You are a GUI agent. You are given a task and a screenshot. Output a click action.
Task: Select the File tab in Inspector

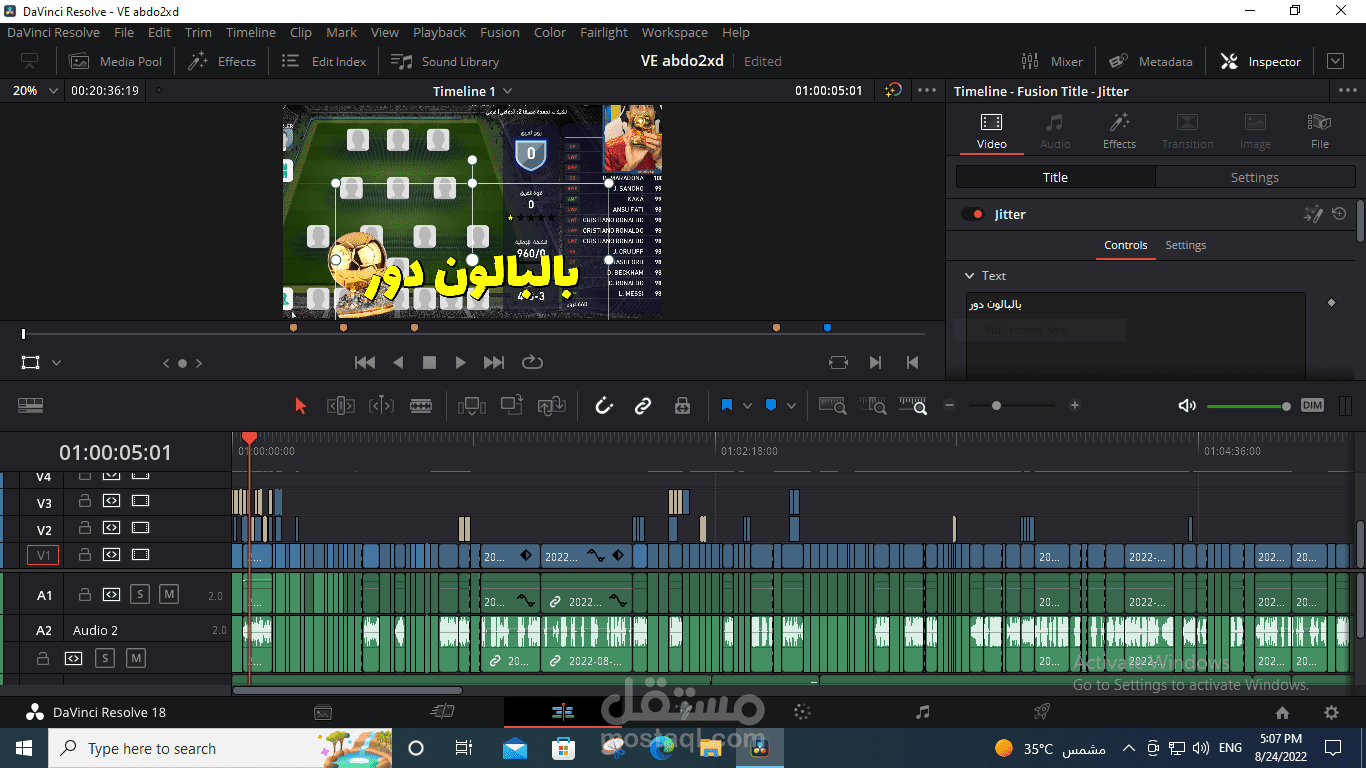(x=1319, y=131)
